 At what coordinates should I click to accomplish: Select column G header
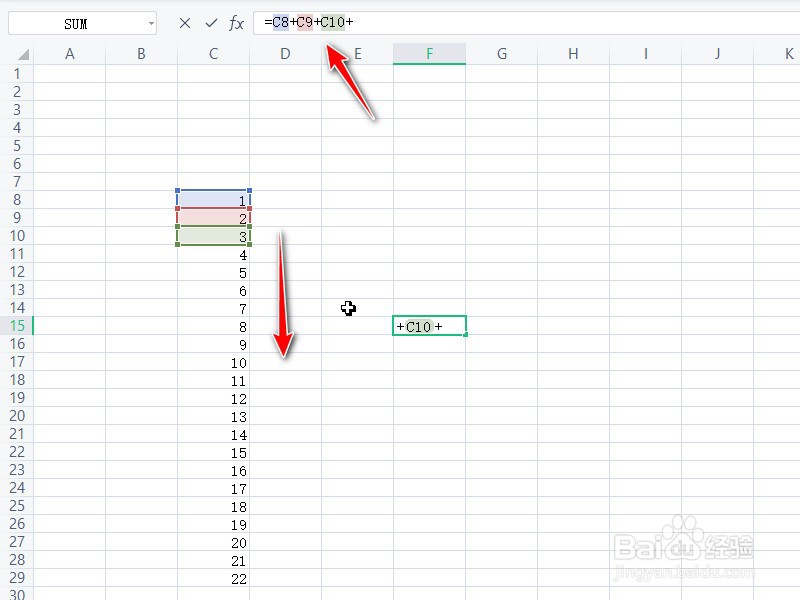(x=502, y=54)
